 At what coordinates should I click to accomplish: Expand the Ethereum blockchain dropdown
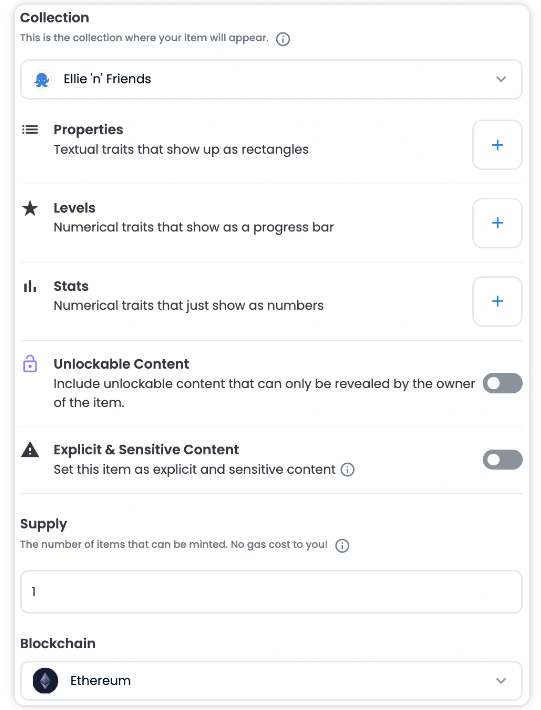(x=271, y=681)
